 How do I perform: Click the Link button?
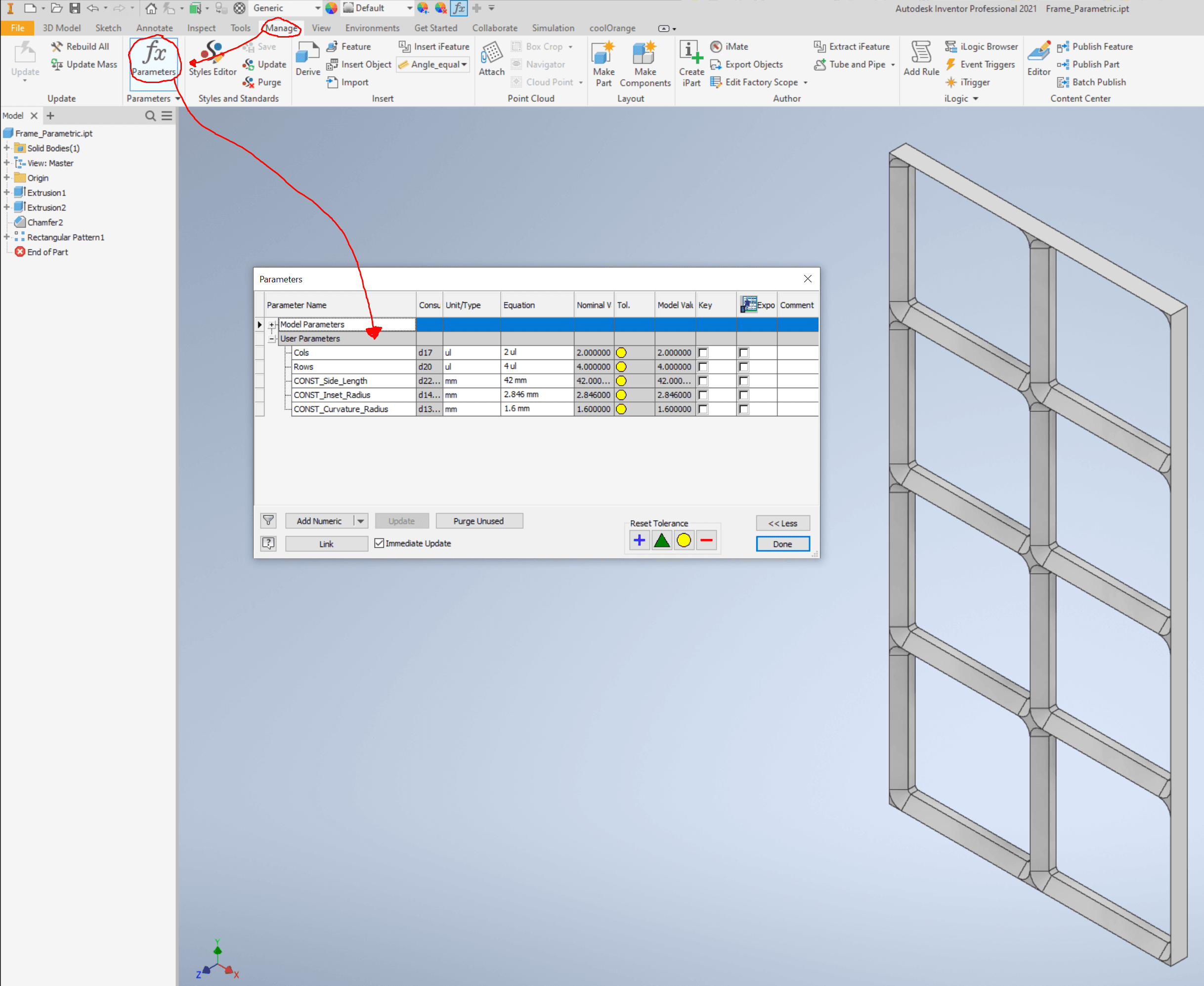tap(326, 544)
